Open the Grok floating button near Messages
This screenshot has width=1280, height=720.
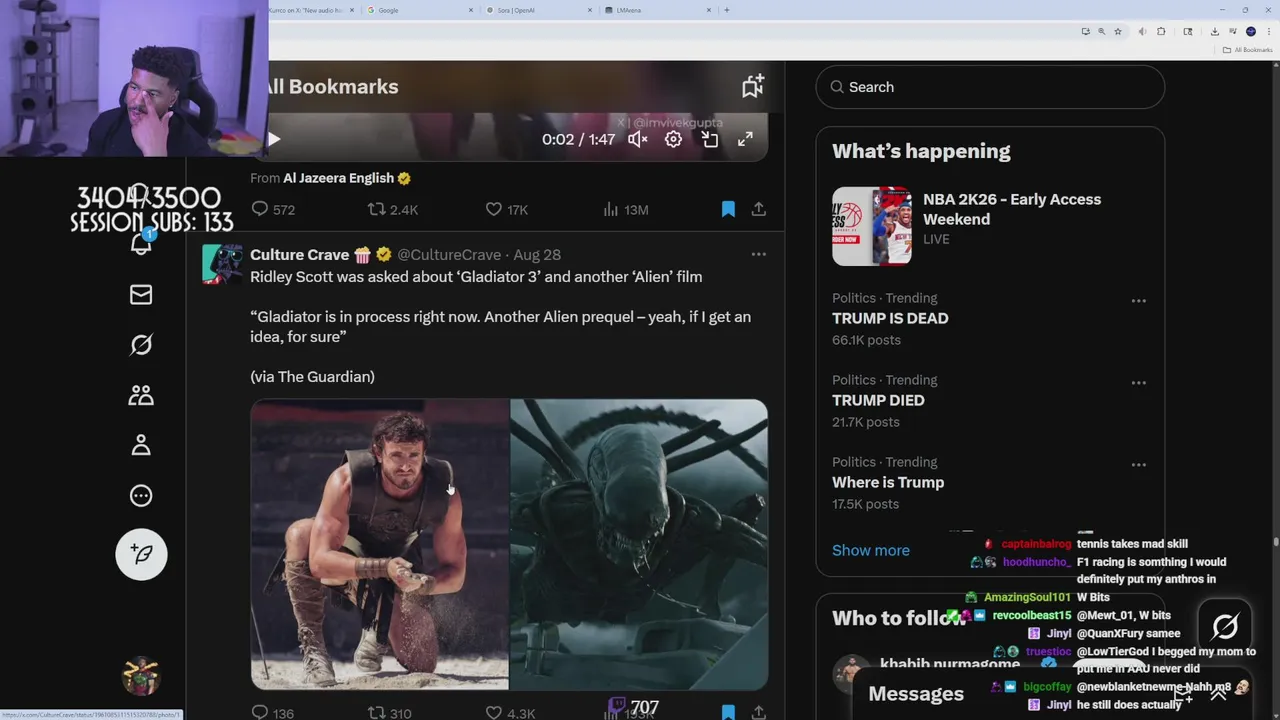click(x=1225, y=627)
